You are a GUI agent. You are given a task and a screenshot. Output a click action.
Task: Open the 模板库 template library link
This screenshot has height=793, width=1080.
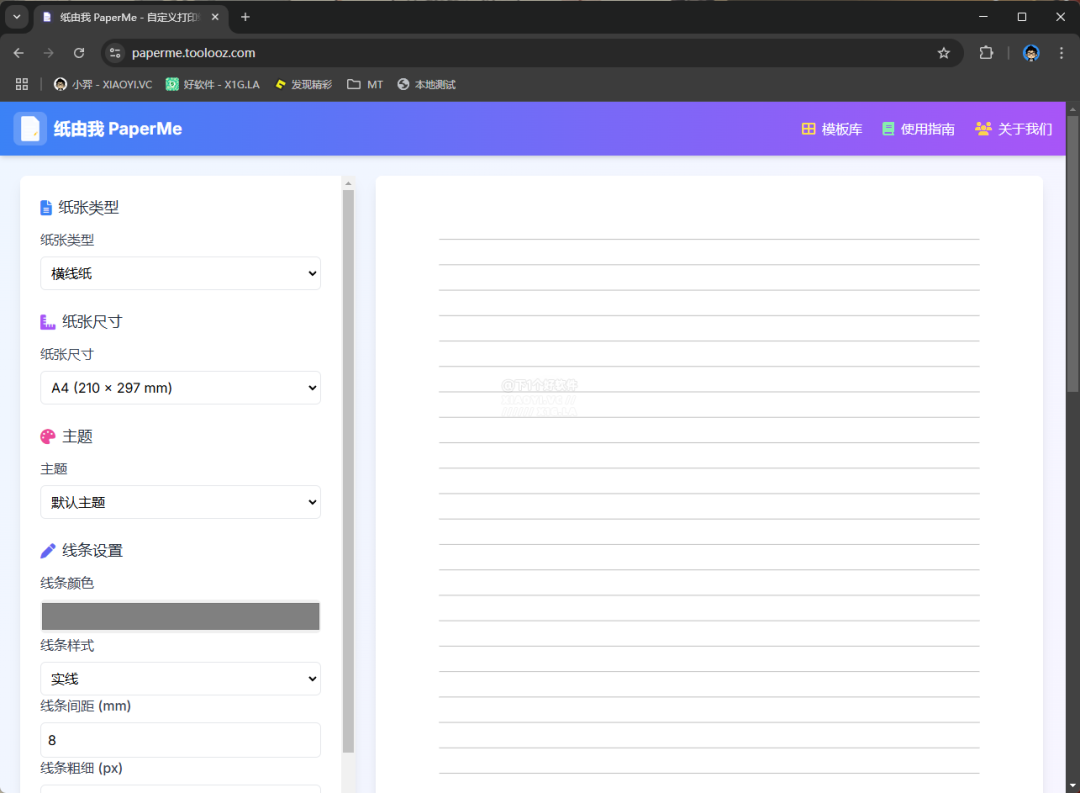click(832, 129)
